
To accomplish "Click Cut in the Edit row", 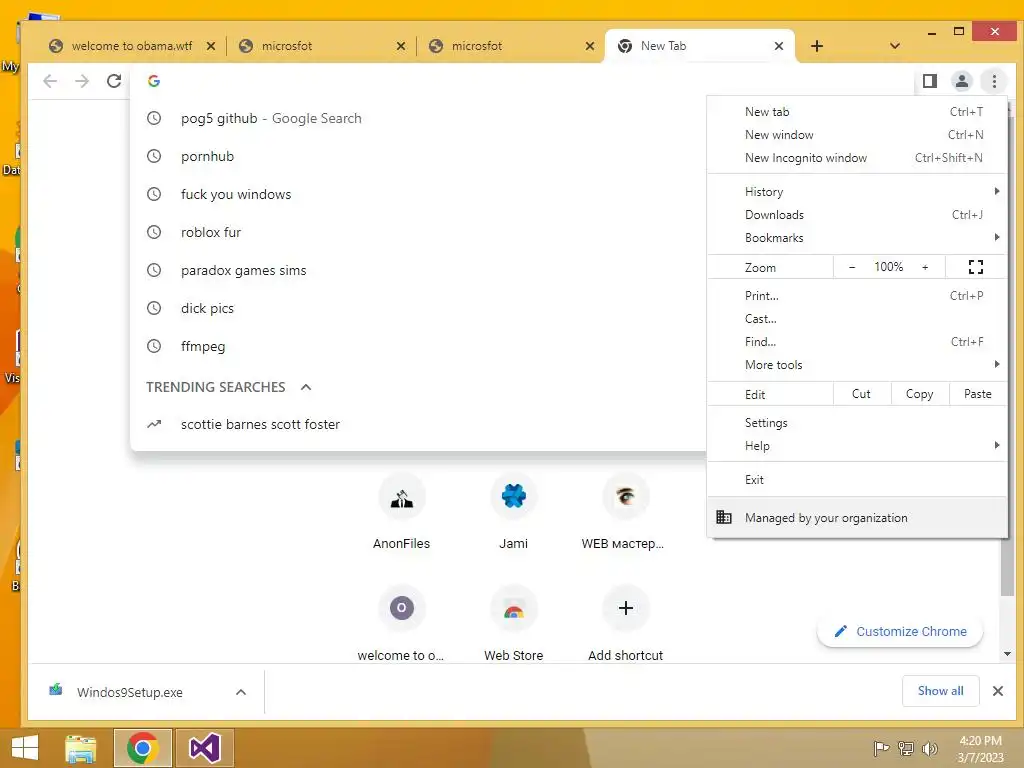I will click(x=861, y=394).
